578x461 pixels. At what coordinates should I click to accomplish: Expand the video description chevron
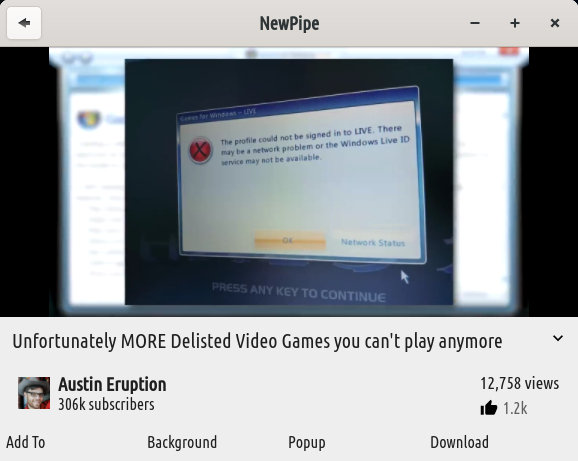tap(558, 338)
